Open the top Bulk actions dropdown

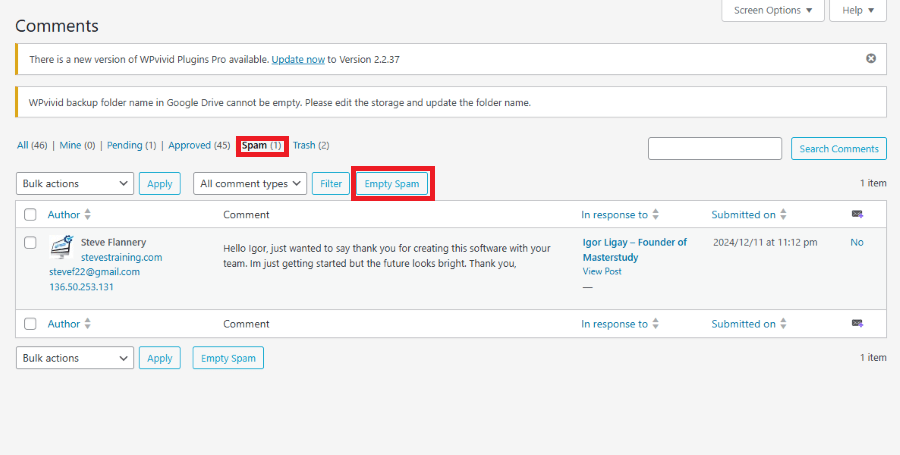coord(75,184)
